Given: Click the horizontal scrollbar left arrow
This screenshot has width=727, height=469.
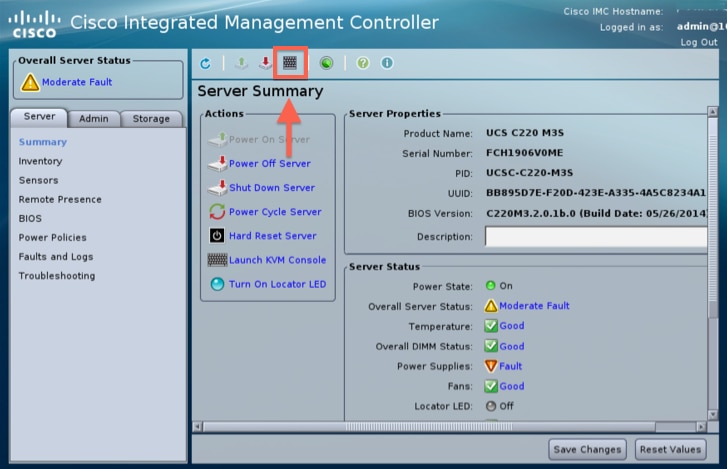Looking at the screenshot, I should point(198,426).
